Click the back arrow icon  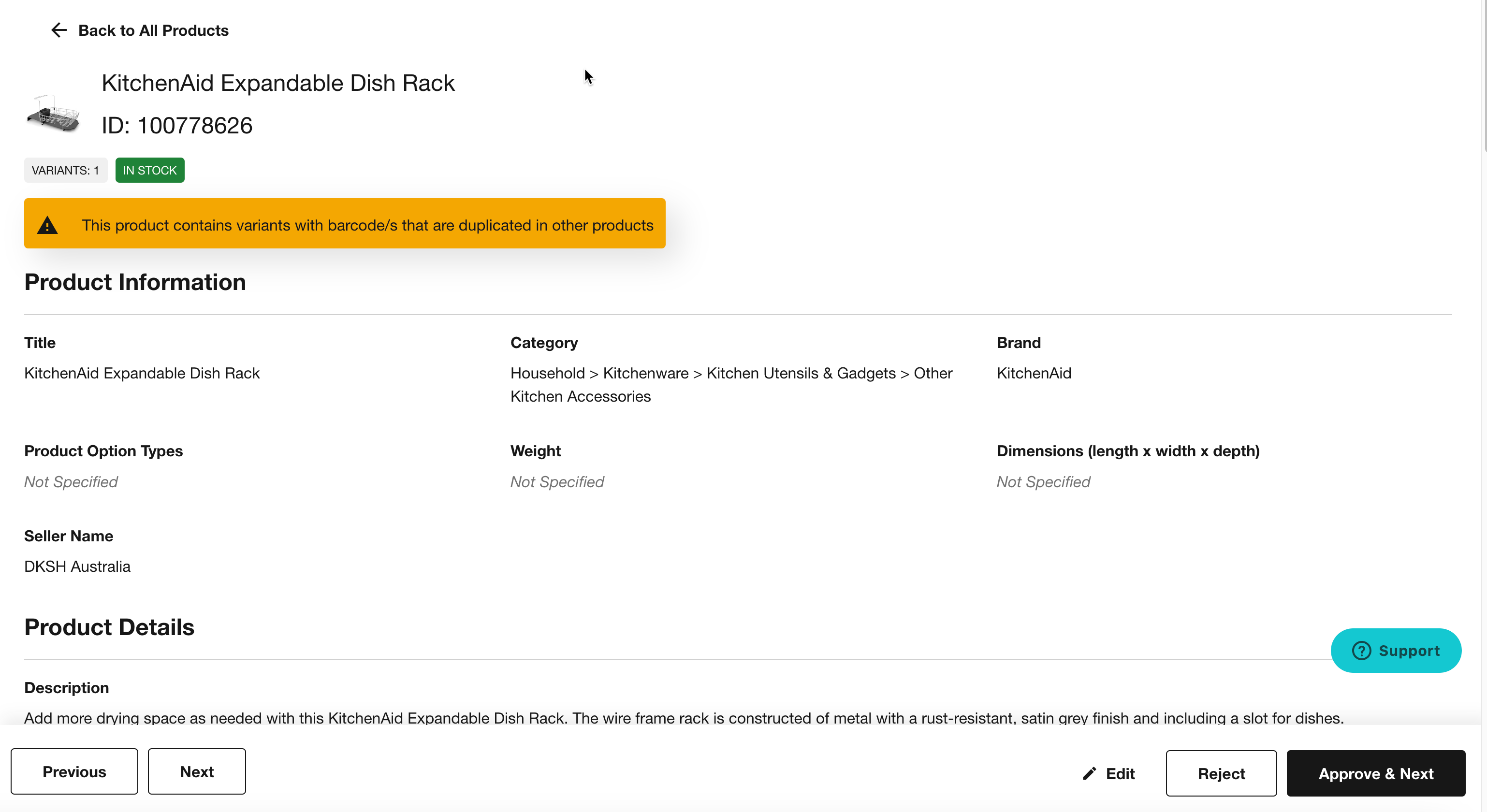click(x=59, y=30)
